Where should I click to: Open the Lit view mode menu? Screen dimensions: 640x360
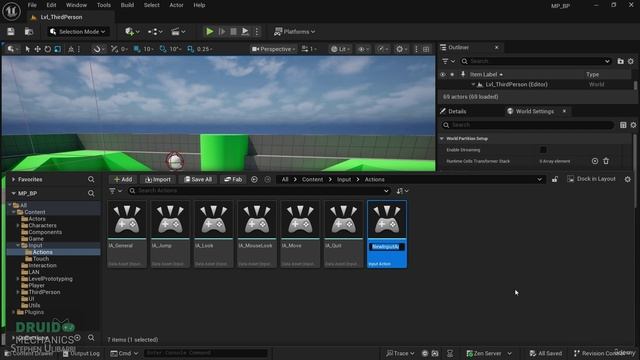(x=340, y=49)
